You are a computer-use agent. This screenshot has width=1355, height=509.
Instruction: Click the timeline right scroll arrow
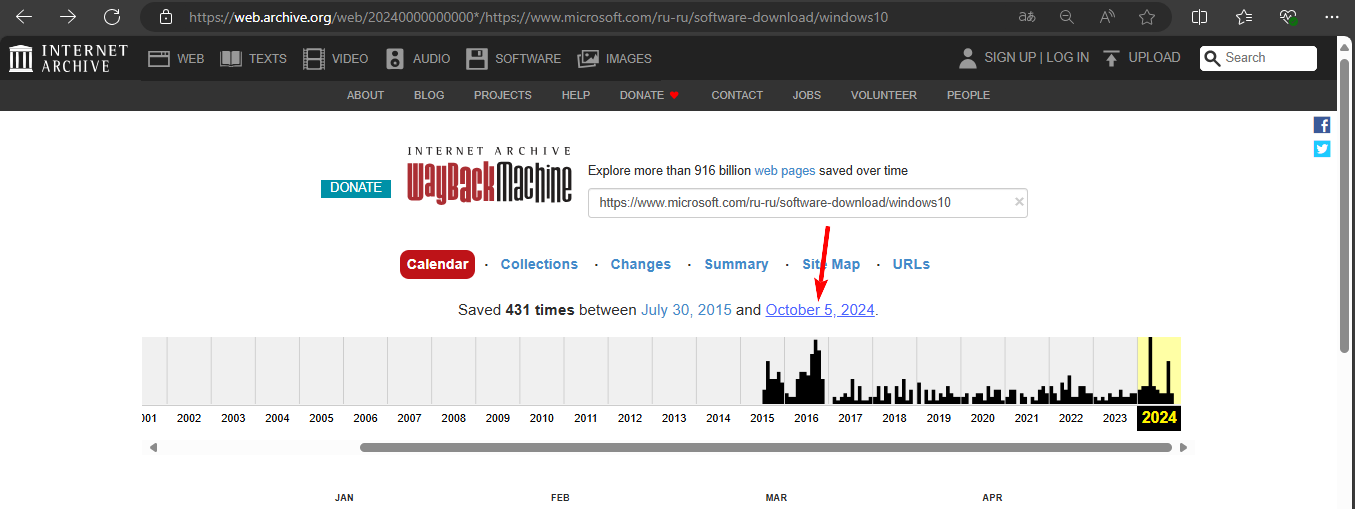[x=1183, y=447]
